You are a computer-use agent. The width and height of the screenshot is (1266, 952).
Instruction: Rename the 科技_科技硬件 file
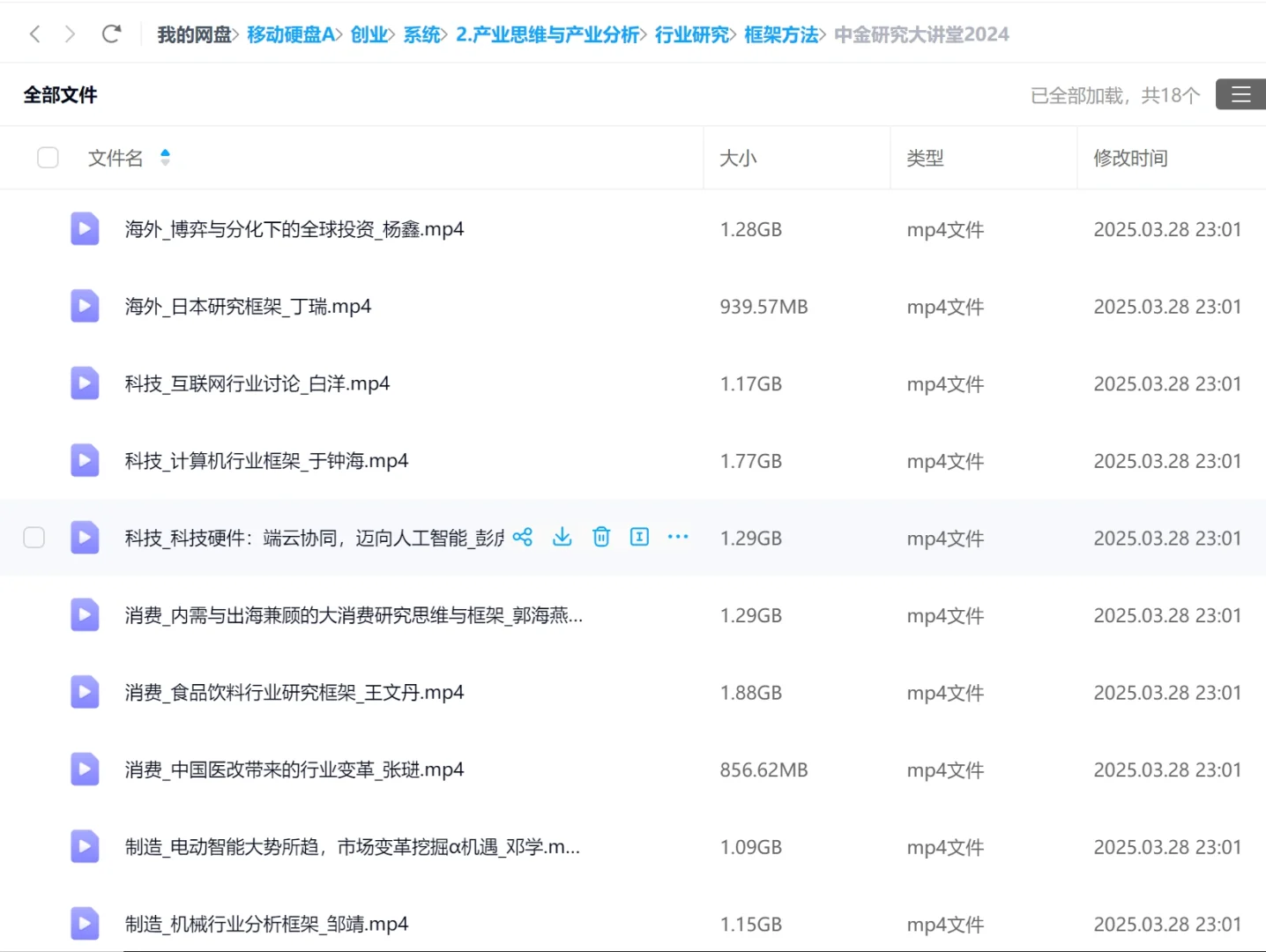[640, 537]
